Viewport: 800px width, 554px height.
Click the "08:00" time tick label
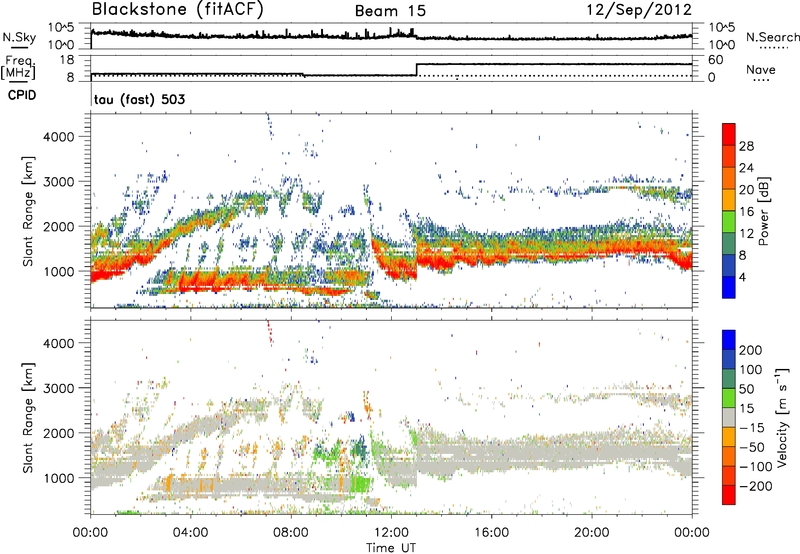click(x=291, y=533)
